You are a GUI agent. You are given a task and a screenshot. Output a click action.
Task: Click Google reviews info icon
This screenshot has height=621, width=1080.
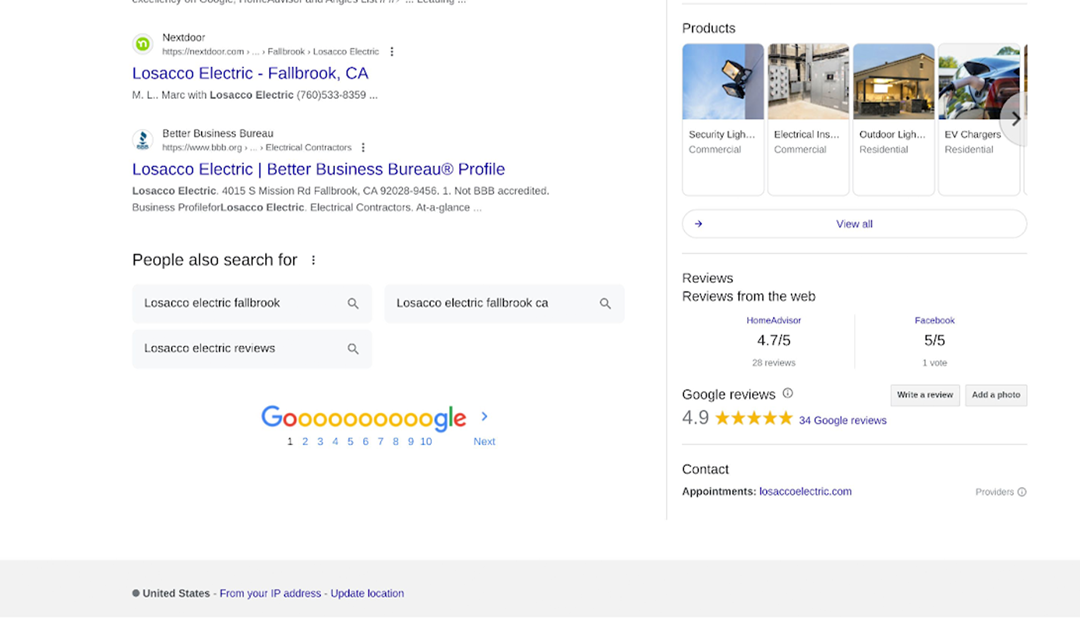[x=788, y=394]
